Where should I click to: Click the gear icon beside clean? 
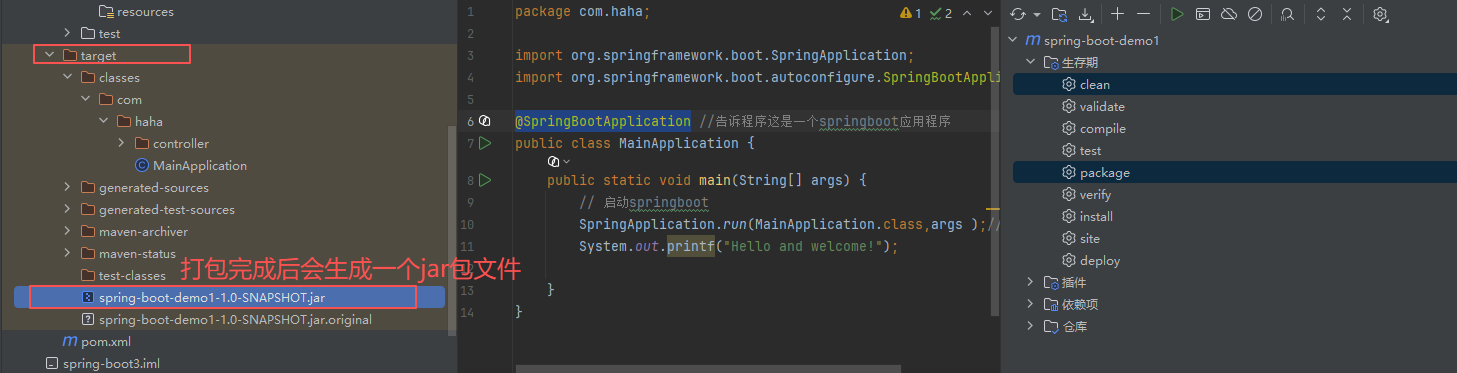[1068, 84]
